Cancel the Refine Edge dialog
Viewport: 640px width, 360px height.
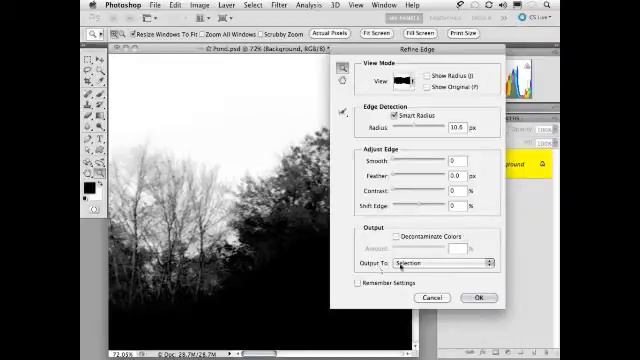[432, 298]
